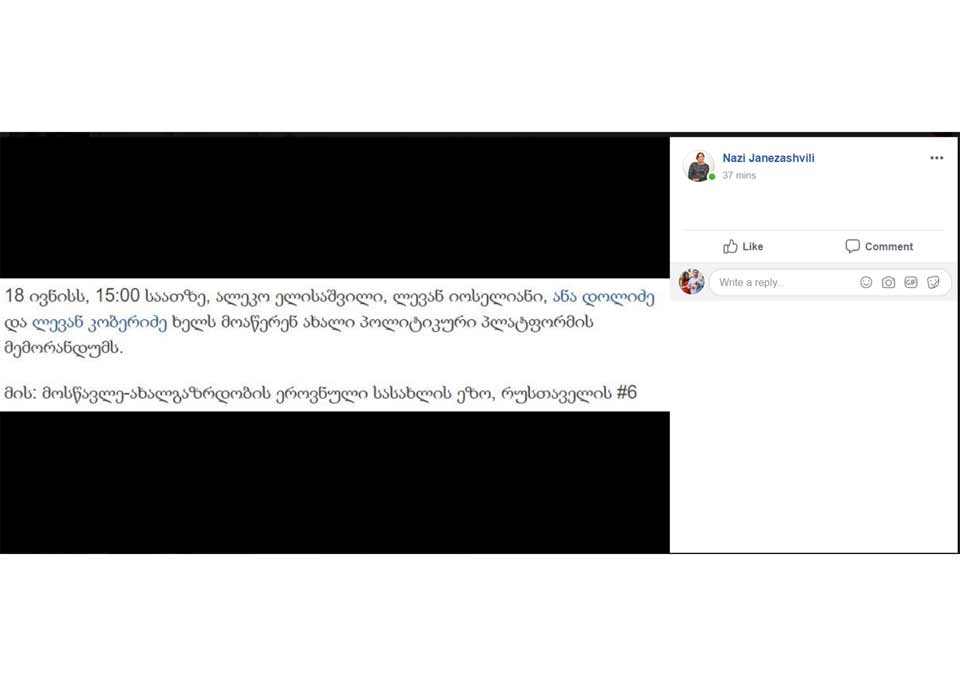Image resolution: width=960 pixels, height=686 pixels.
Task: Open the tagged ანა დოლიძე link
Action: (604, 297)
